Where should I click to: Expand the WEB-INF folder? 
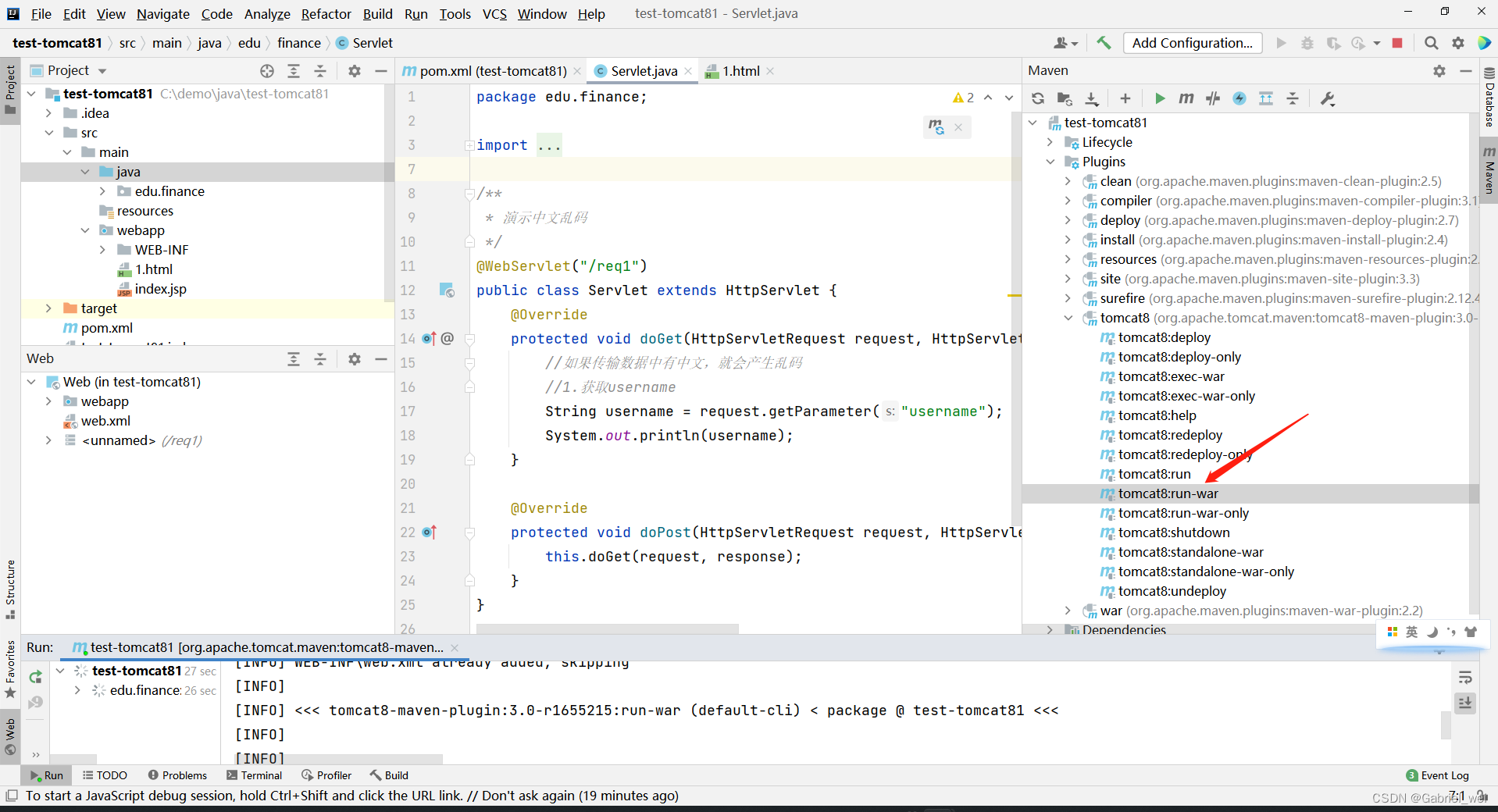[x=103, y=250]
